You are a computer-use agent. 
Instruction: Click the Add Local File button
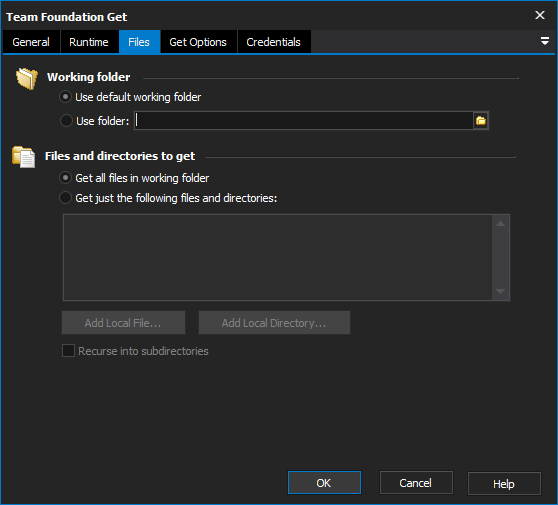(123, 323)
